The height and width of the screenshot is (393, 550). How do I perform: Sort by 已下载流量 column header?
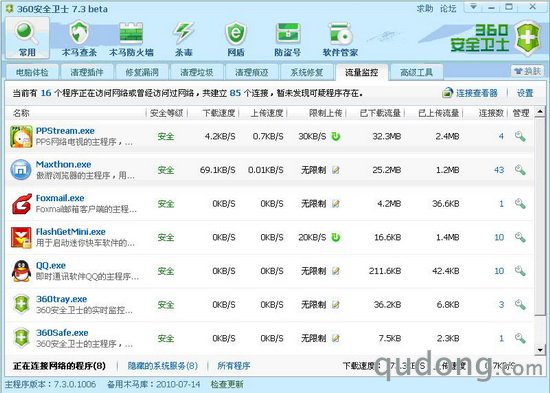point(380,113)
